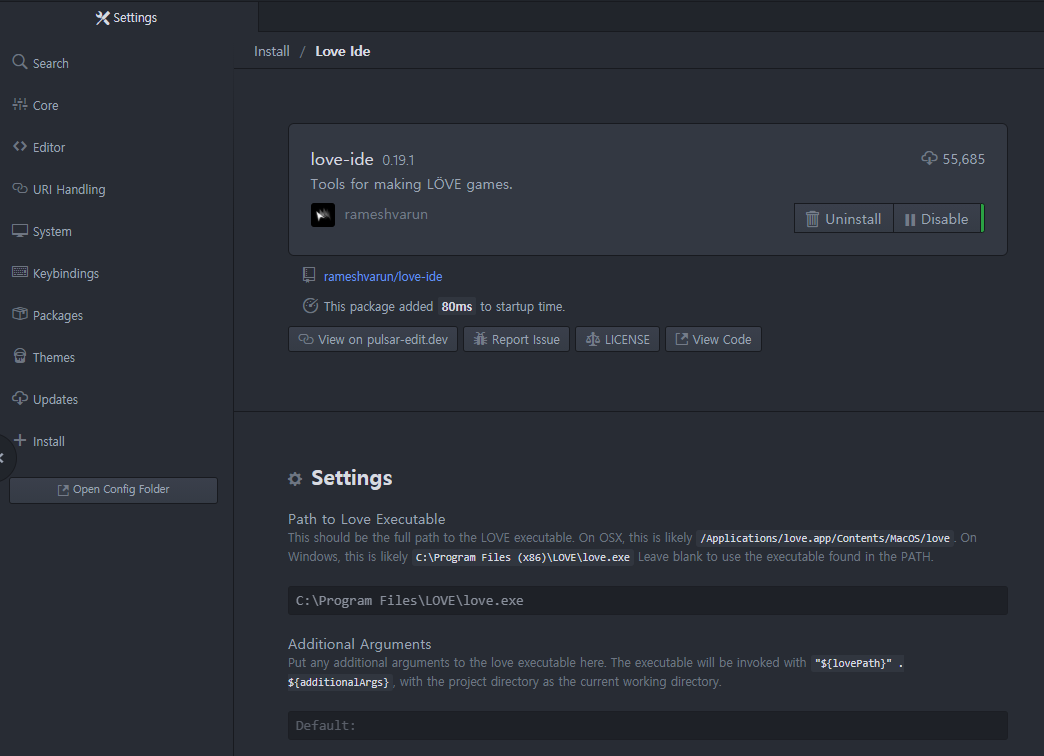Open rameshvarun author profile link
The height and width of the screenshot is (756, 1044).
386,214
